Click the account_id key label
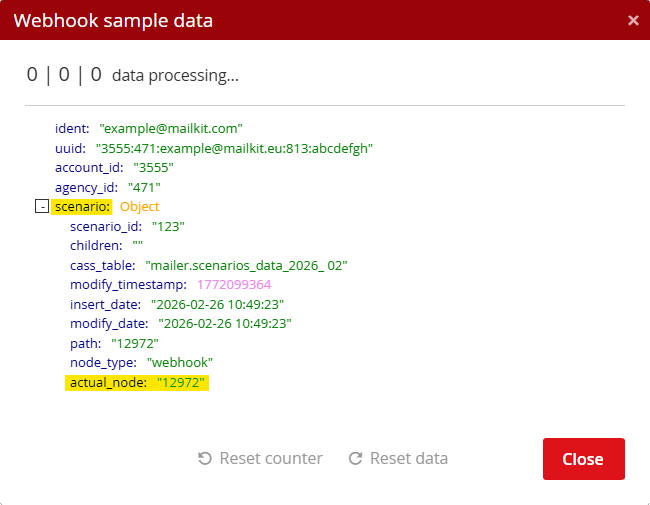Viewport: 650px width, 505px height. [x=89, y=168]
